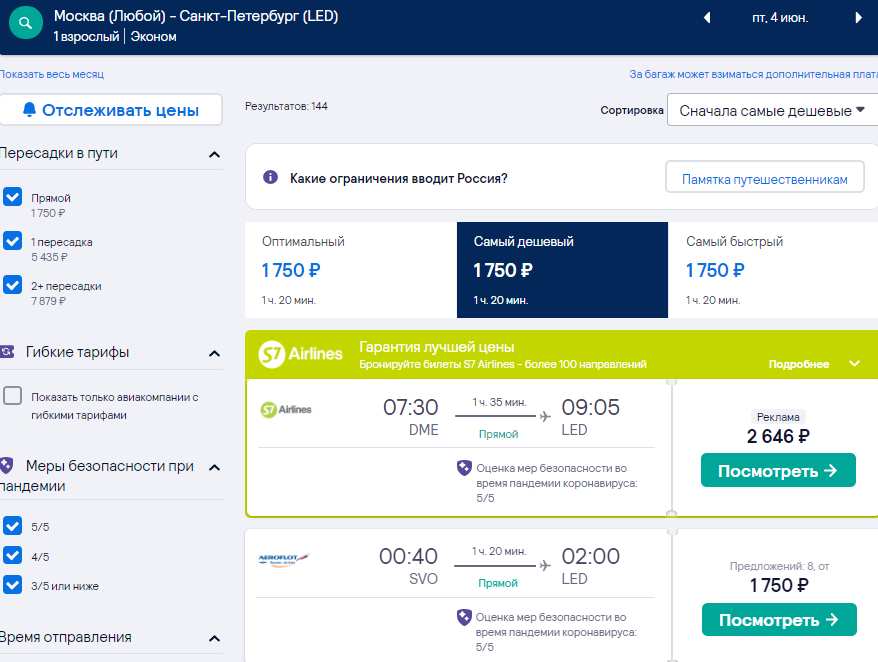Uncheck the 4/5 safety rating checkbox
The height and width of the screenshot is (662, 878).
(x=13, y=555)
